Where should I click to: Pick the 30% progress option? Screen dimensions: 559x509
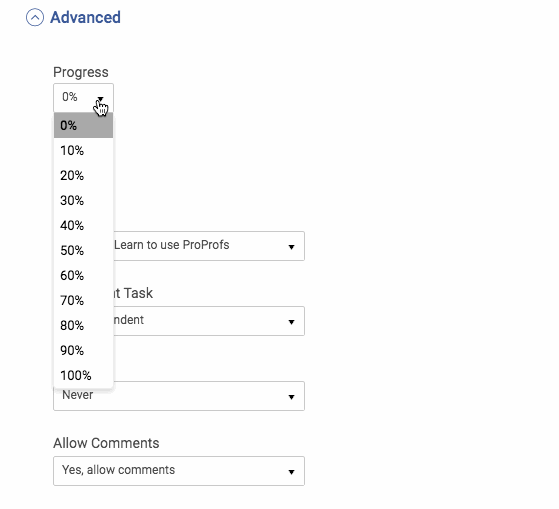(x=83, y=200)
